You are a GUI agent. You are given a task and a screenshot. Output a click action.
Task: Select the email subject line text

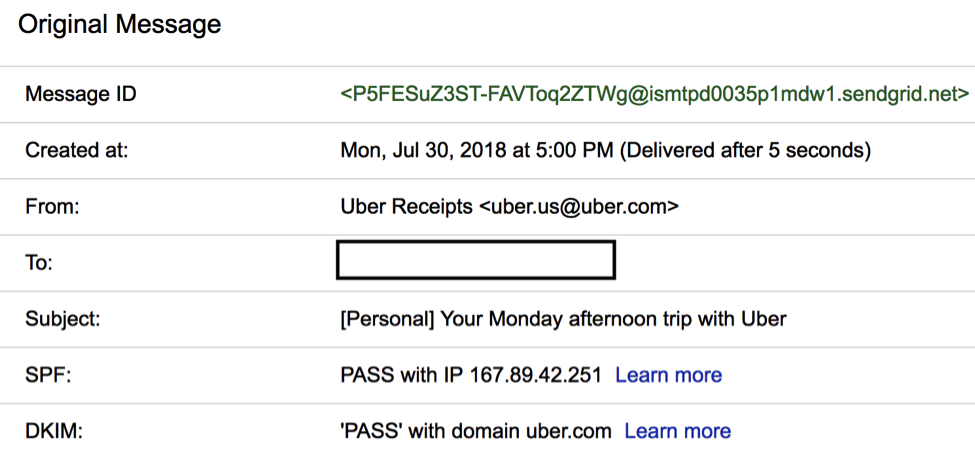[x=563, y=319]
